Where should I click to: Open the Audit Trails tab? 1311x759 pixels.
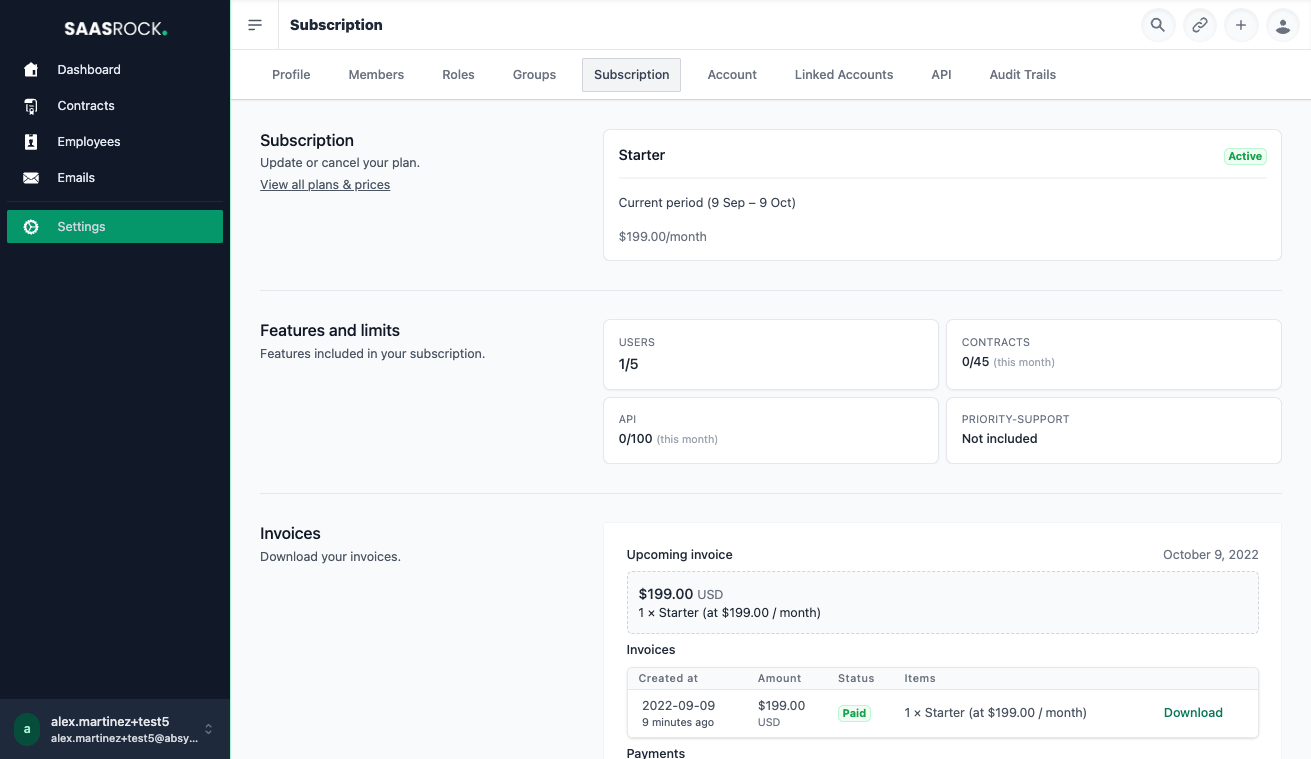pyautogui.click(x=1022, y=75)
